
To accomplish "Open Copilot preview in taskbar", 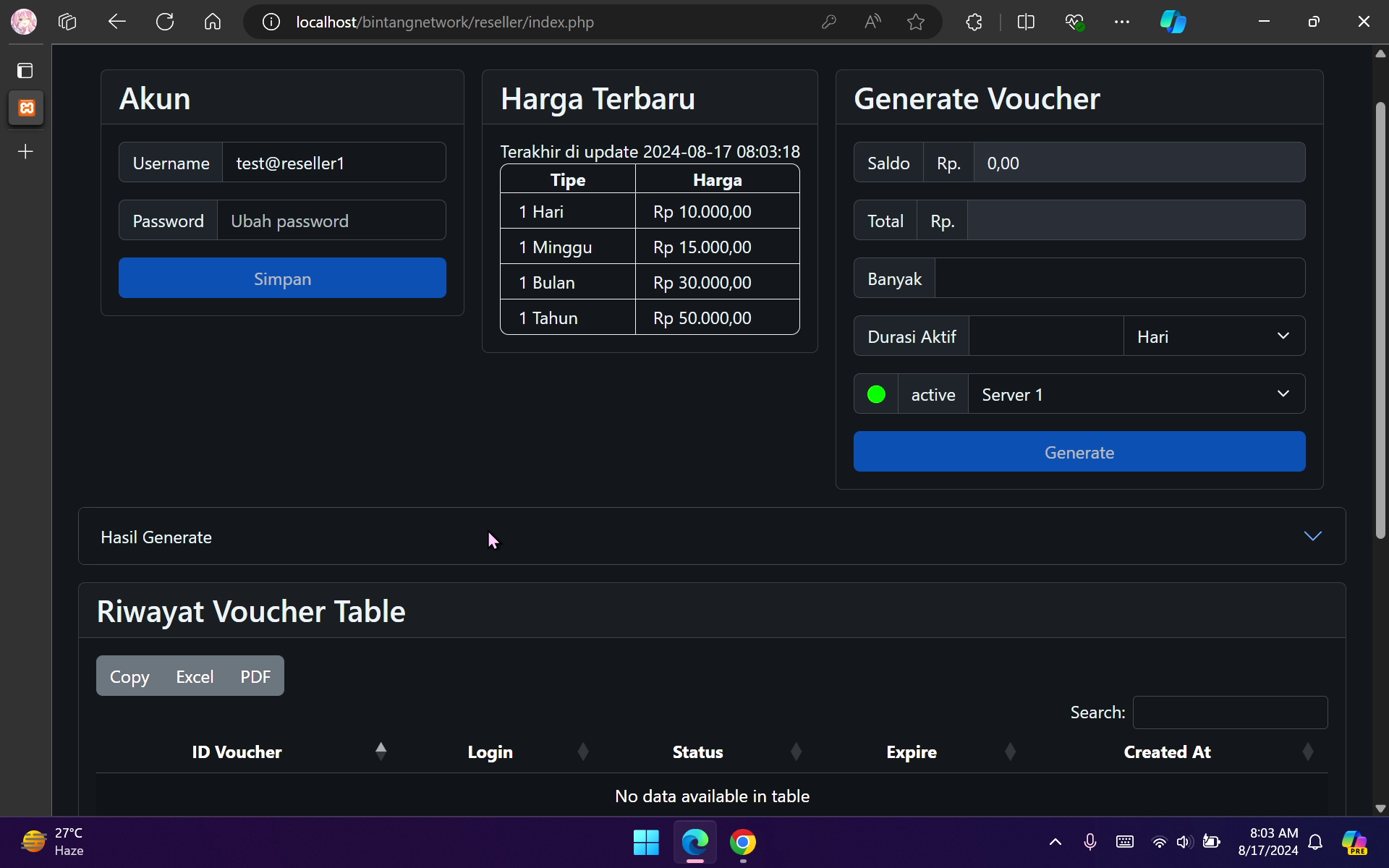I will [x=1354, y=842].
